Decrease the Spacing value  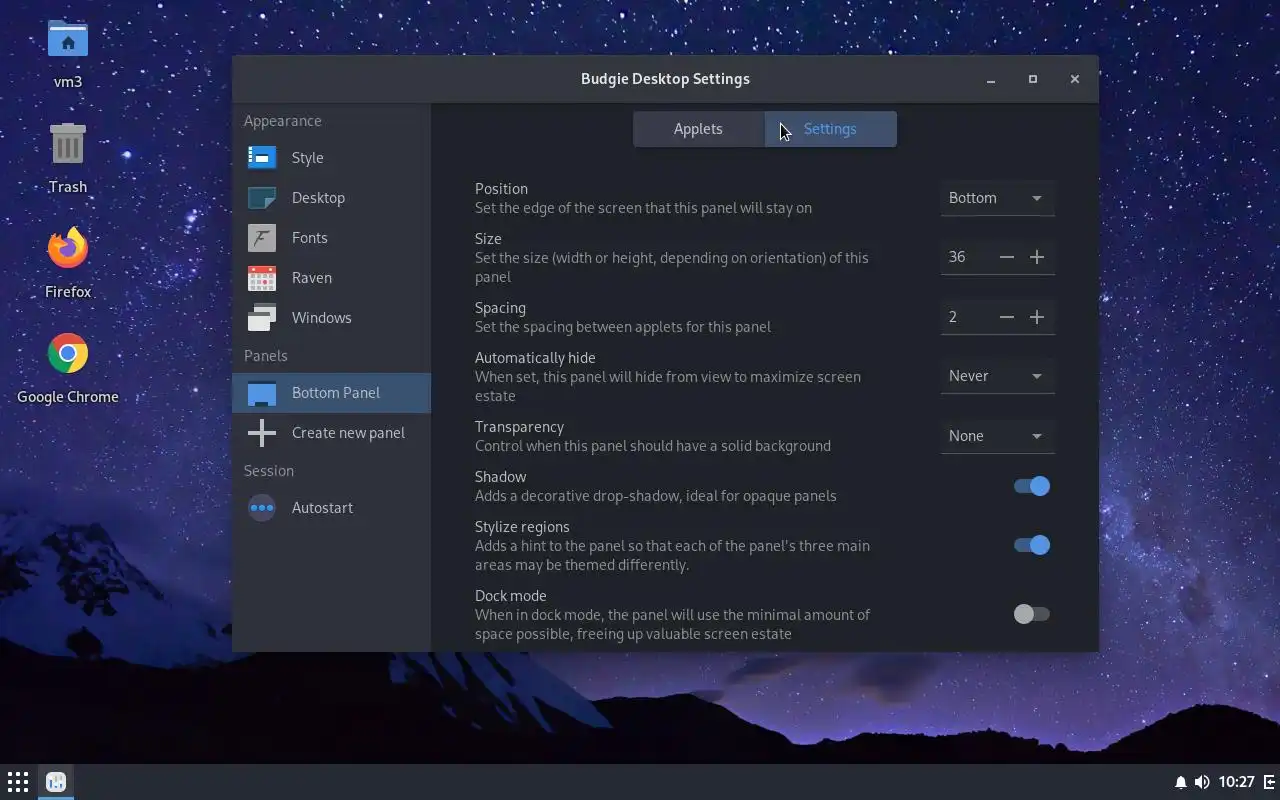1007,317
